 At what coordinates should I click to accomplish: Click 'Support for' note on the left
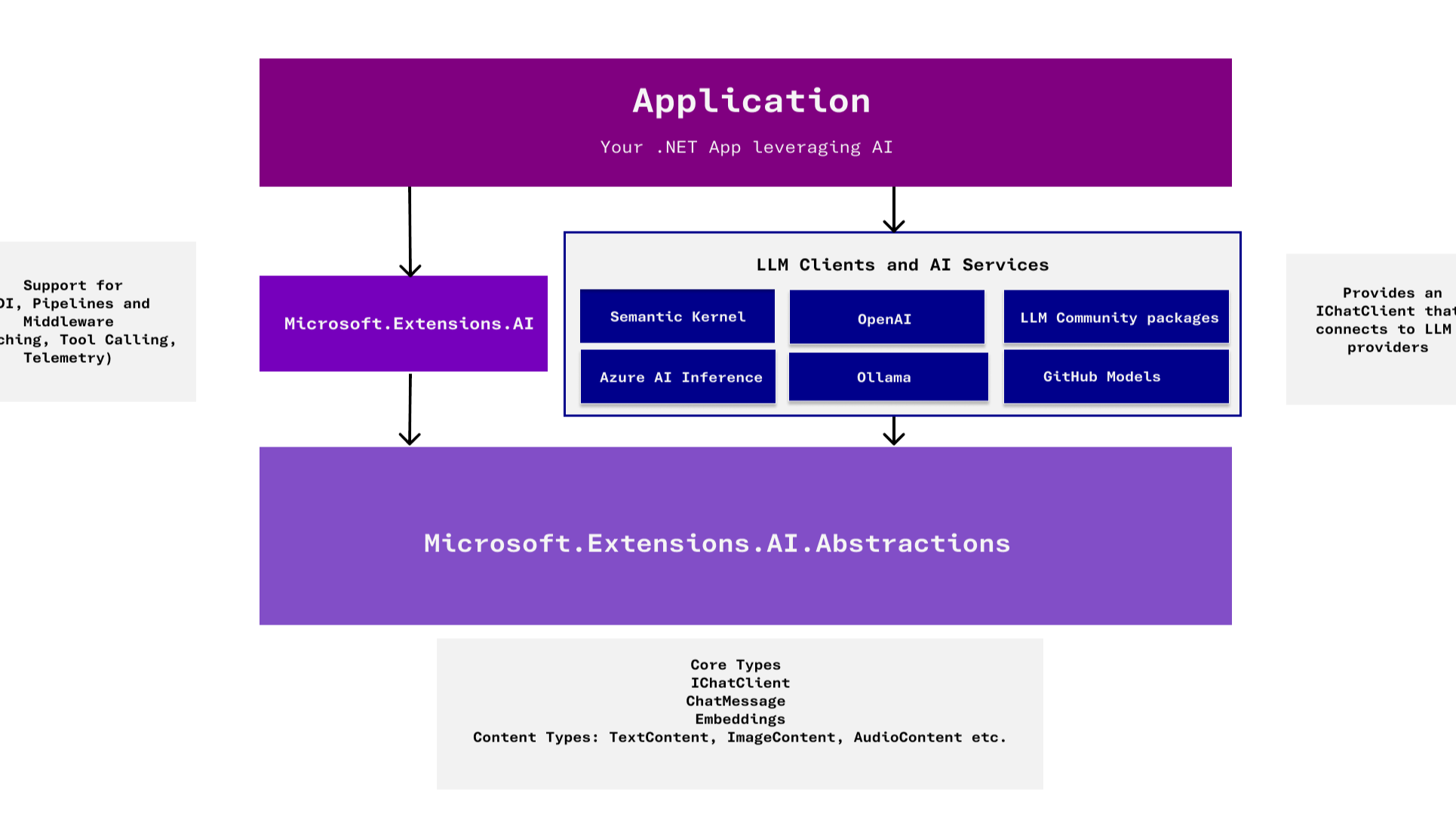click(73, 285)
